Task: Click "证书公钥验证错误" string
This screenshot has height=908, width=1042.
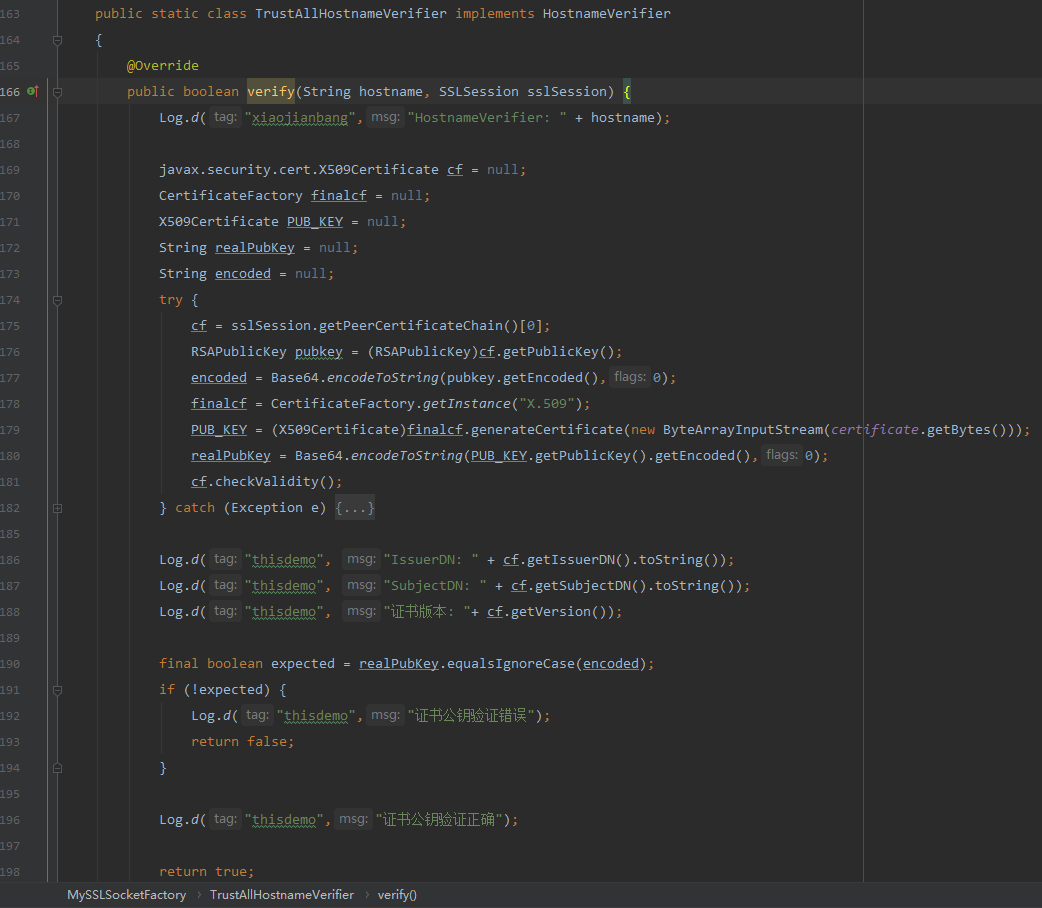Action: 471,716
